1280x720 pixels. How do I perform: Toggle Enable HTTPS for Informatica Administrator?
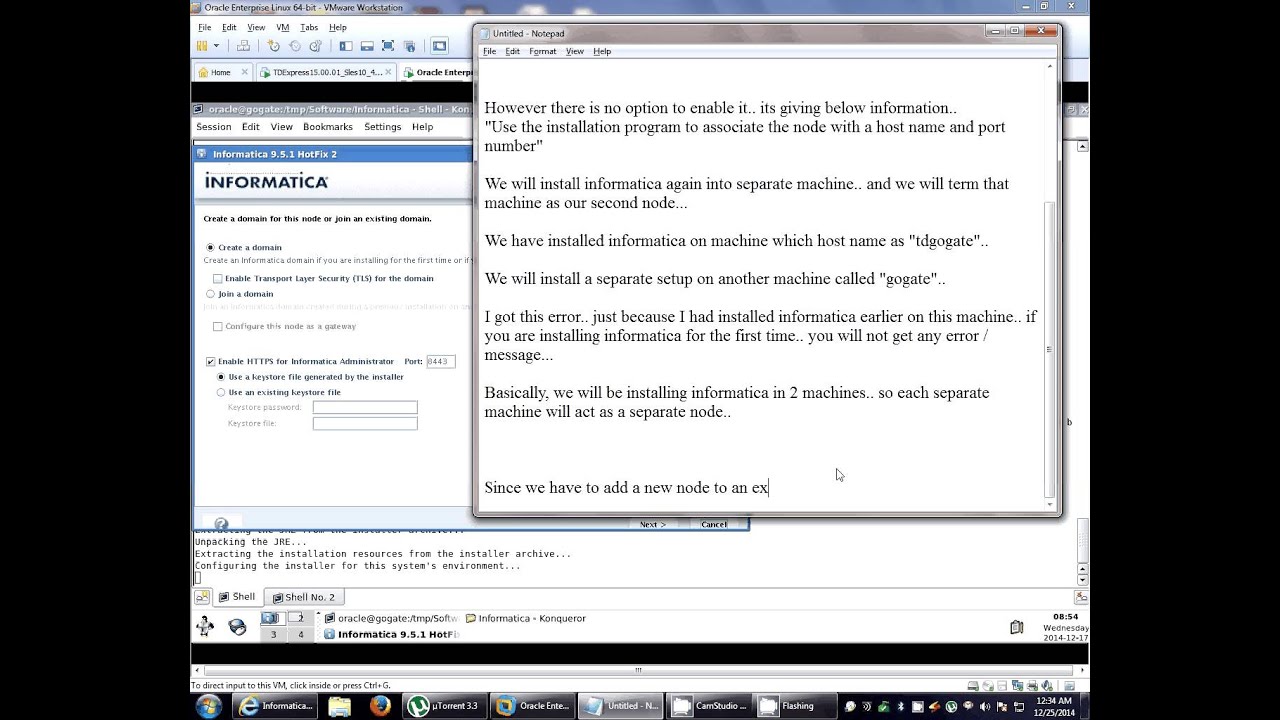click(x=210, y=361)
